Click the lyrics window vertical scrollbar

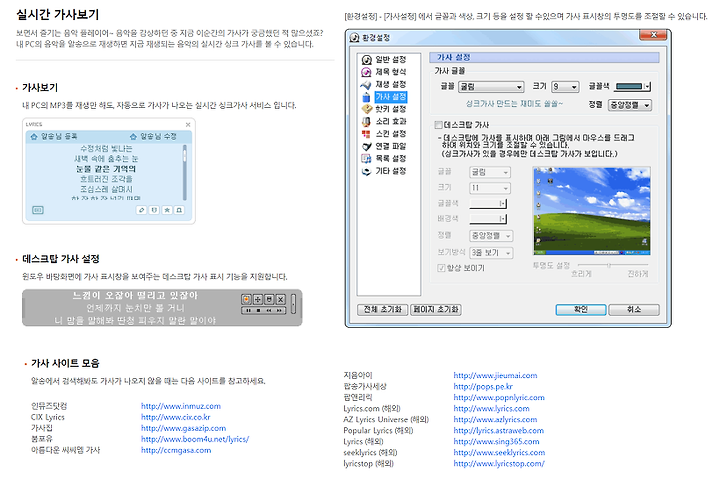tap(185, 173)
